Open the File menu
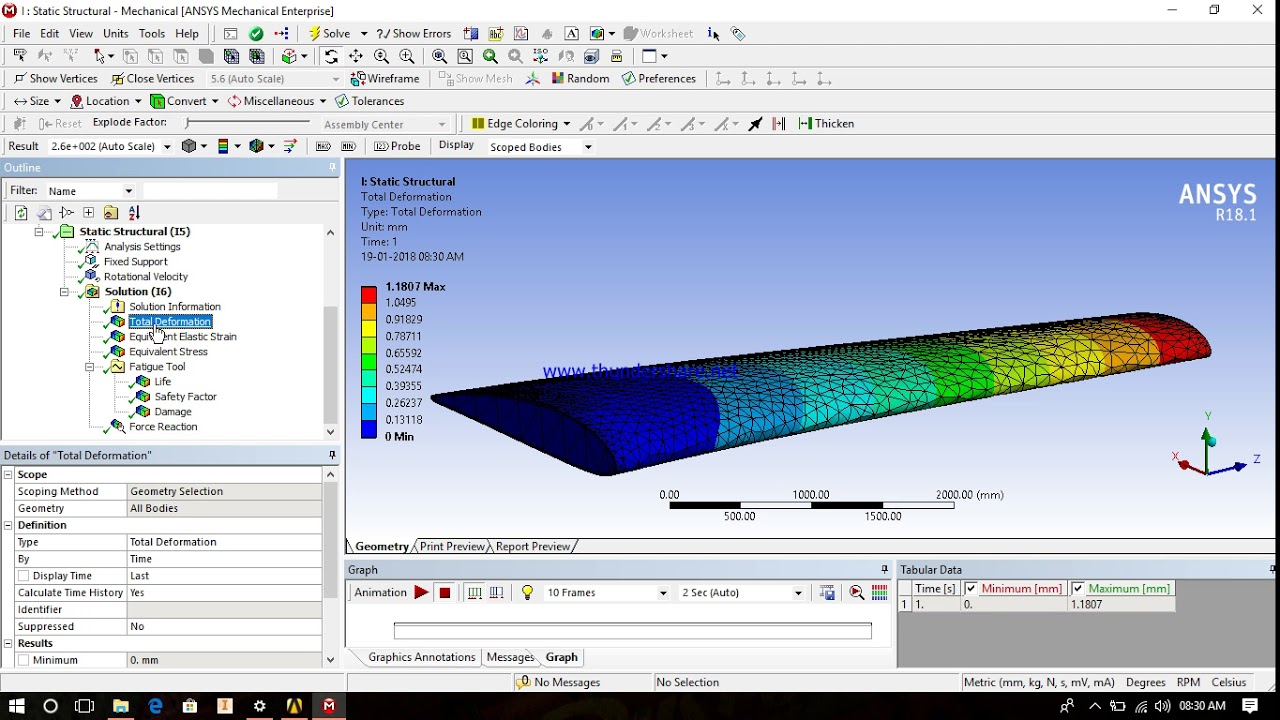 [x=21, y=33]
